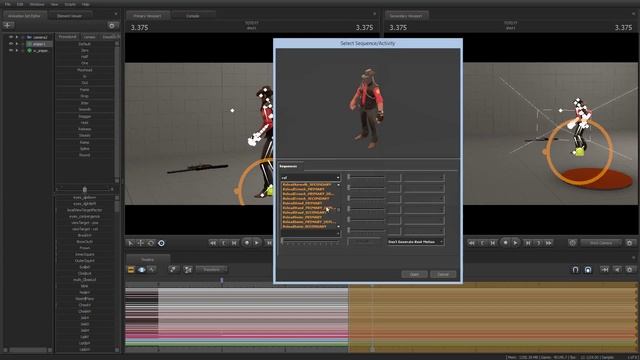Switch timeline to Graph Editor mode
The height and width of the screenshot is (360, 640).
151,269
